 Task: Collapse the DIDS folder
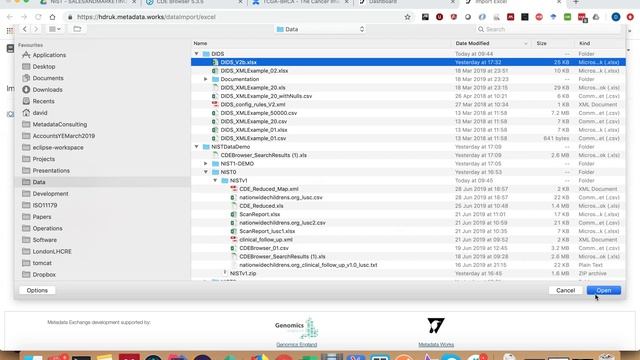coord(197,54)
